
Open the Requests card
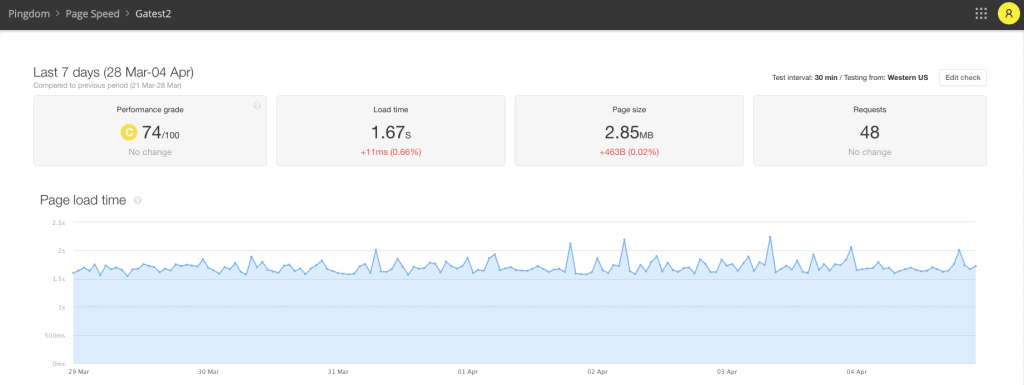click(870, 131)
